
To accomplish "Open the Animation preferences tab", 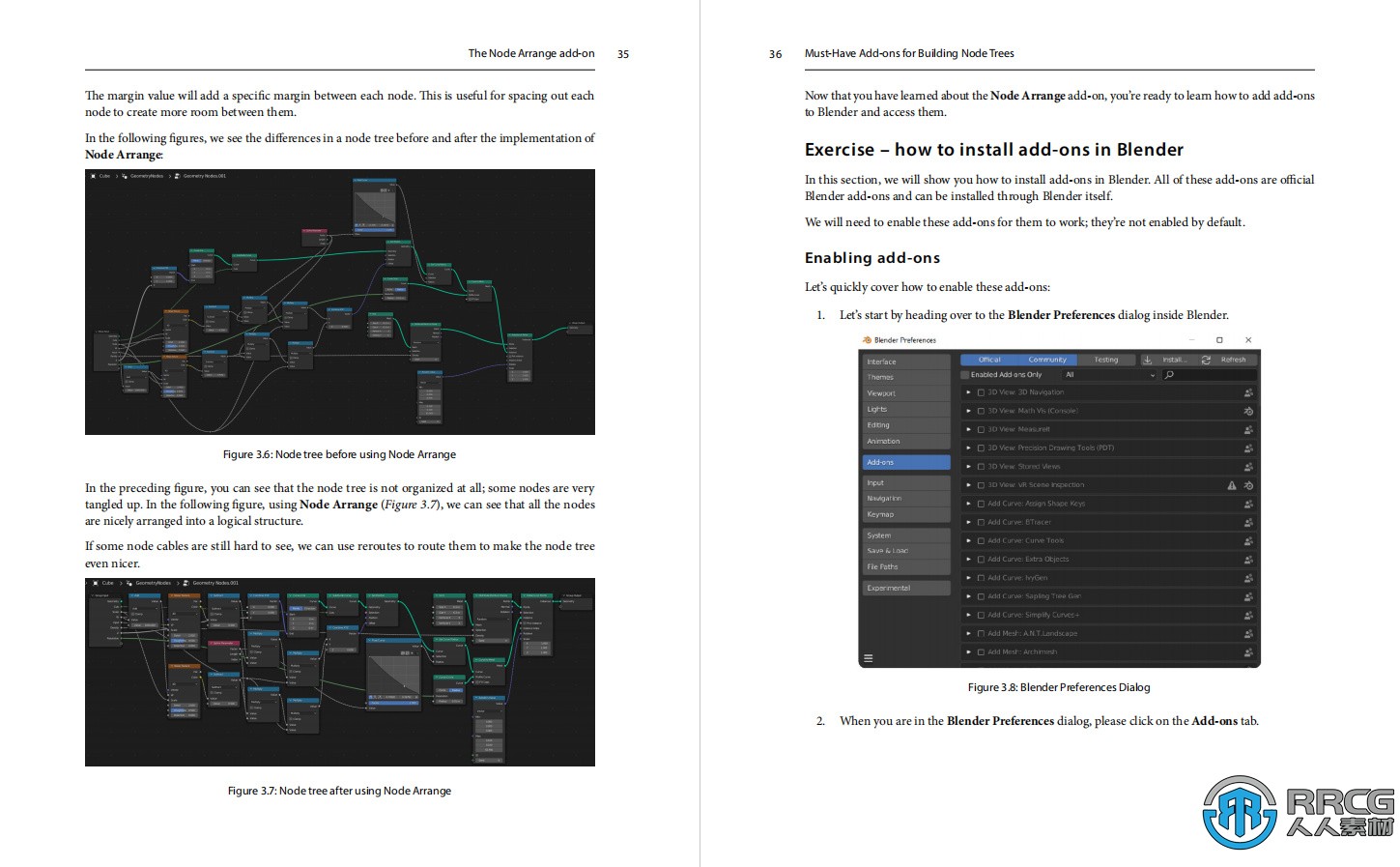I will point(906,441).
